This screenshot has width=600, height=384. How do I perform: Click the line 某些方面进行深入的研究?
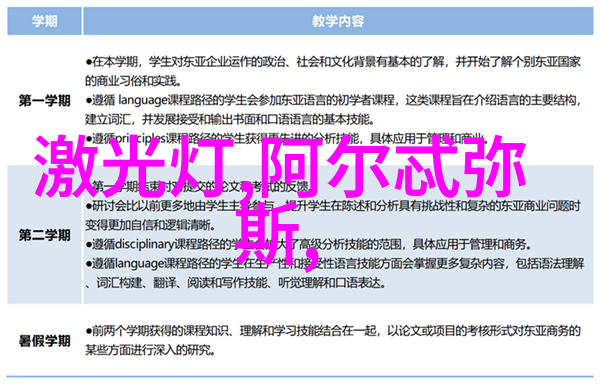(x=150, y=350)
